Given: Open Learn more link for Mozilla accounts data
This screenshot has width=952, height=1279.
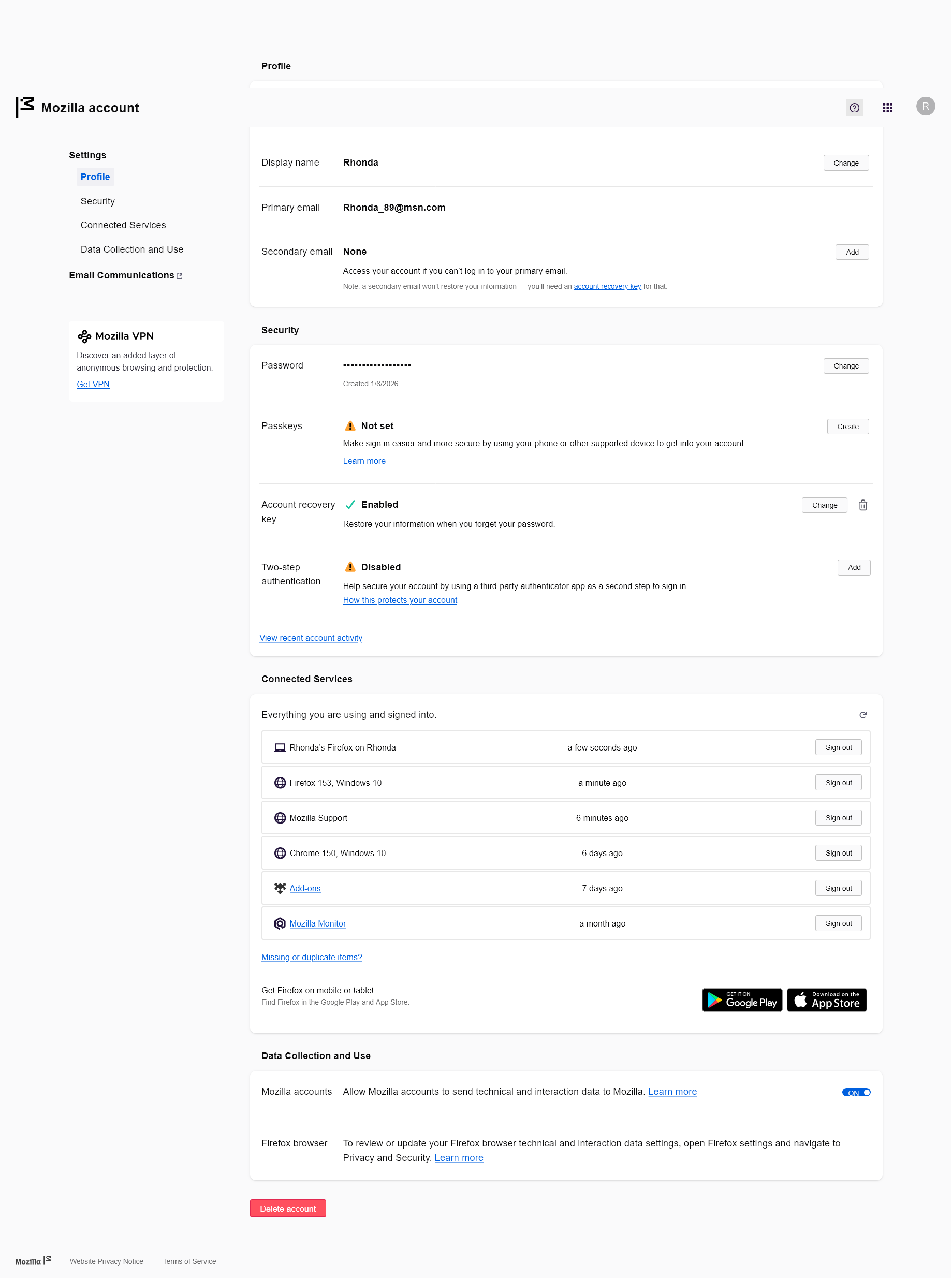Looking at the screenshot, I should click(672, 1092).
